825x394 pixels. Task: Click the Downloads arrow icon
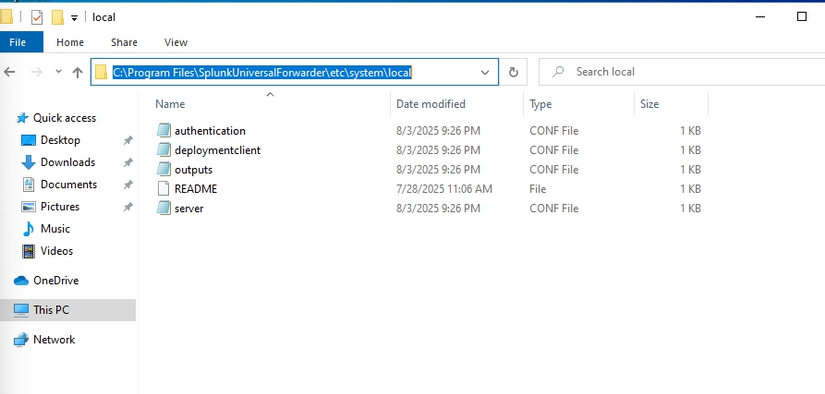28,163
